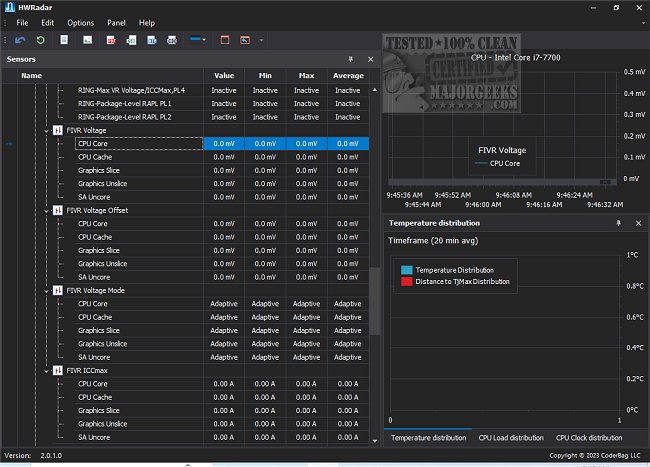Click the green refresh toolbar icon
Viewport: 650px width, 467px height.
click(40, 40)
